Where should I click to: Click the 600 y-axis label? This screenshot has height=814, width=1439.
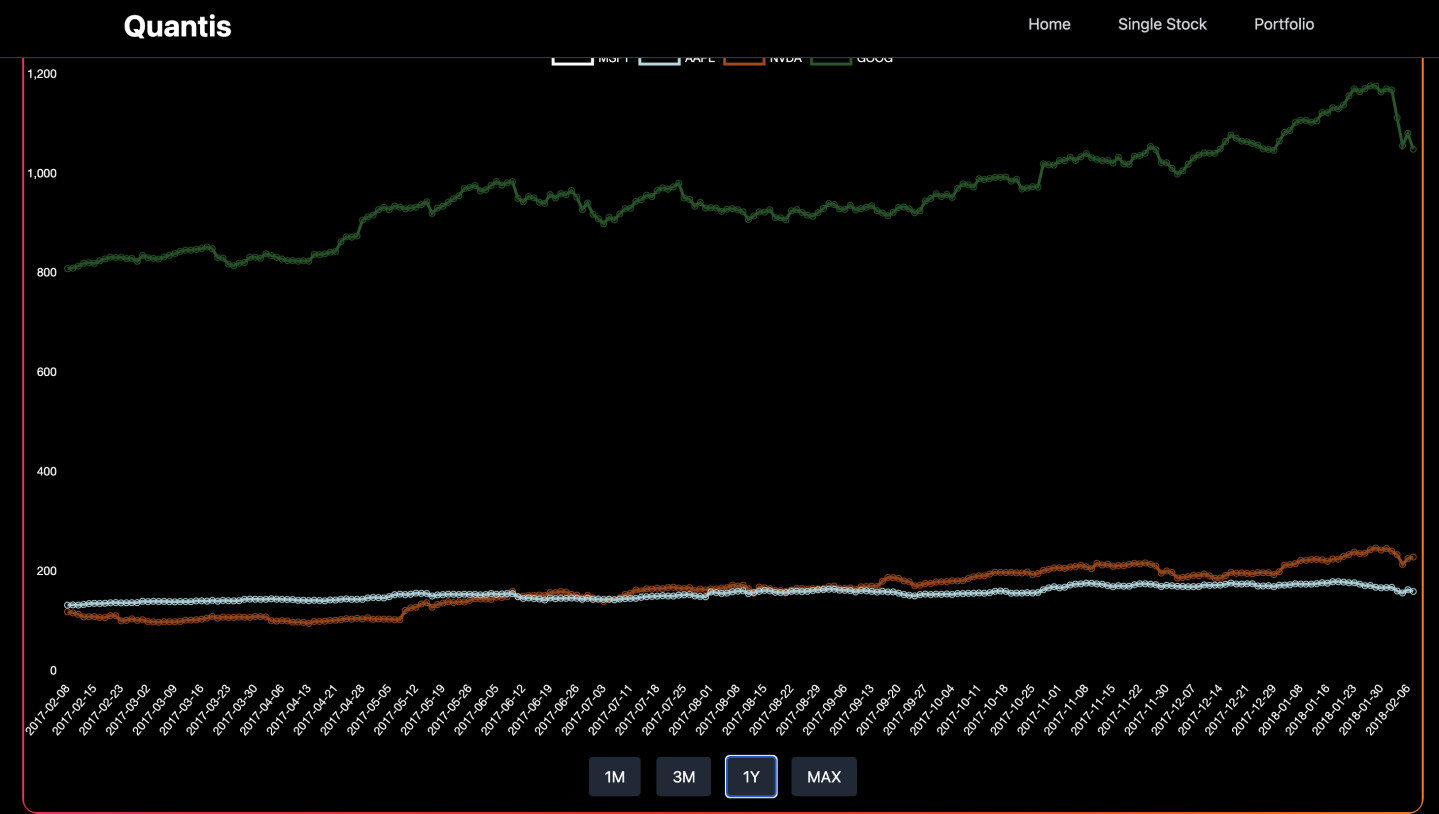(47, 372)
